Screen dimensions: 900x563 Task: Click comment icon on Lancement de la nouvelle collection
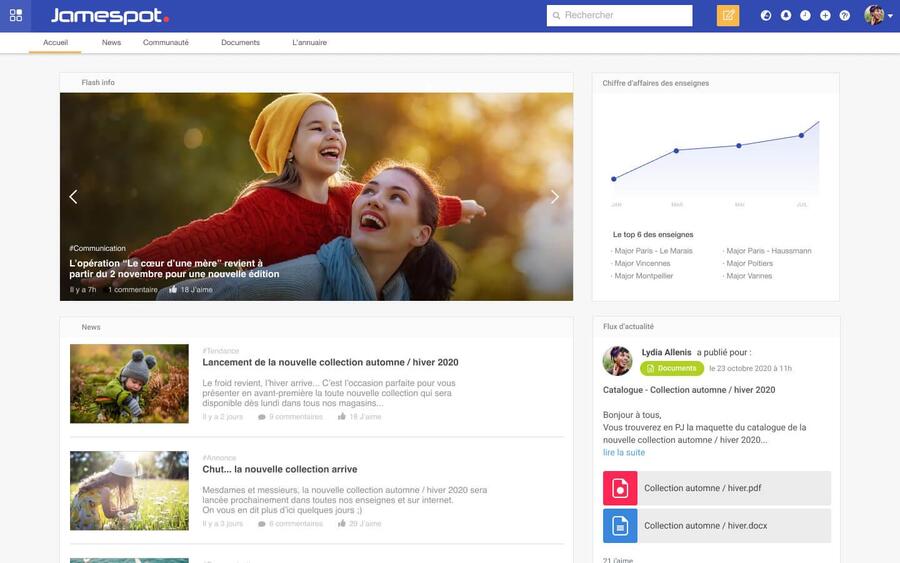click(x=262, y=417)
